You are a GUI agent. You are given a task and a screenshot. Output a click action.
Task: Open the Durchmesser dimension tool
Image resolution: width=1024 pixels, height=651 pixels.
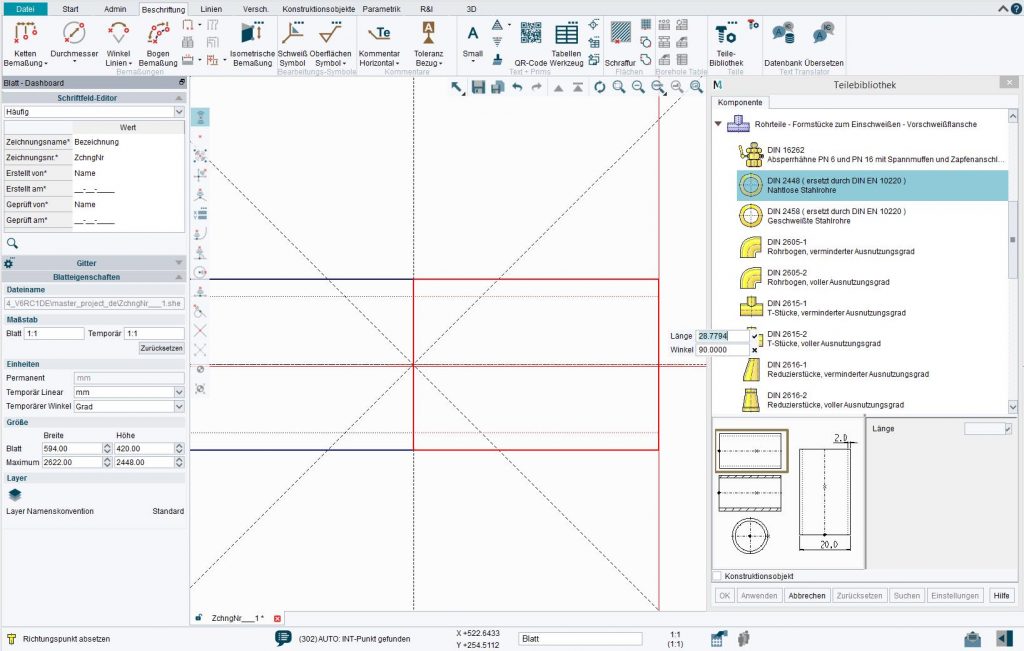pos(75,33)
